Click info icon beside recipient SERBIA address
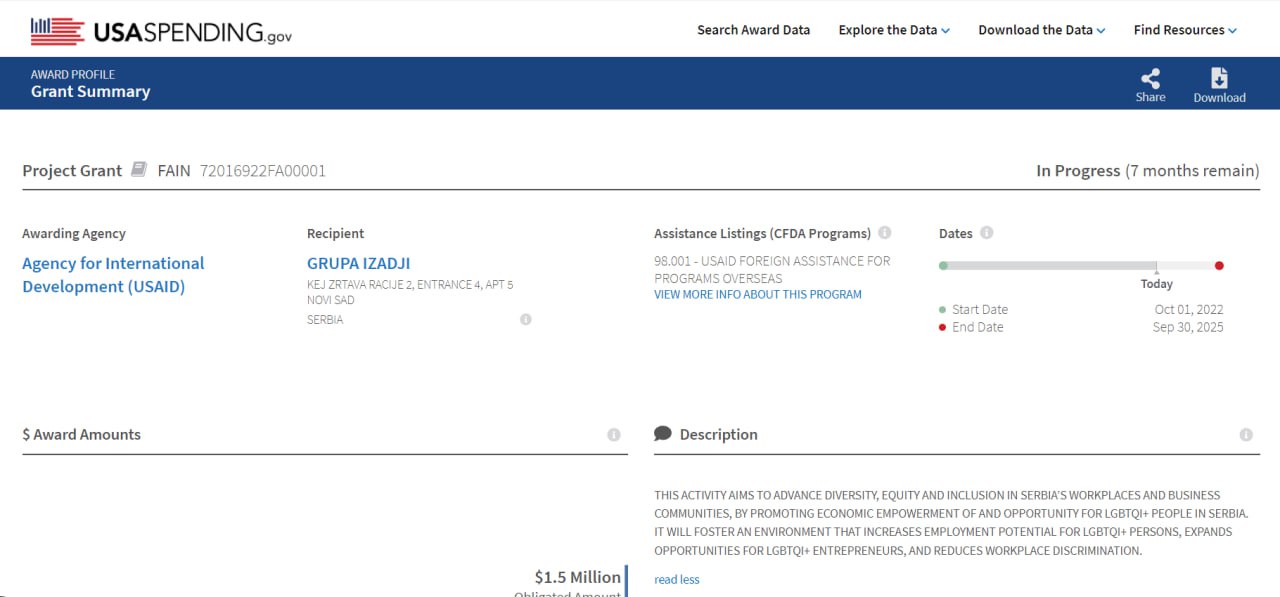Screen dimensions: 1280x597 (x=525, y=320)
